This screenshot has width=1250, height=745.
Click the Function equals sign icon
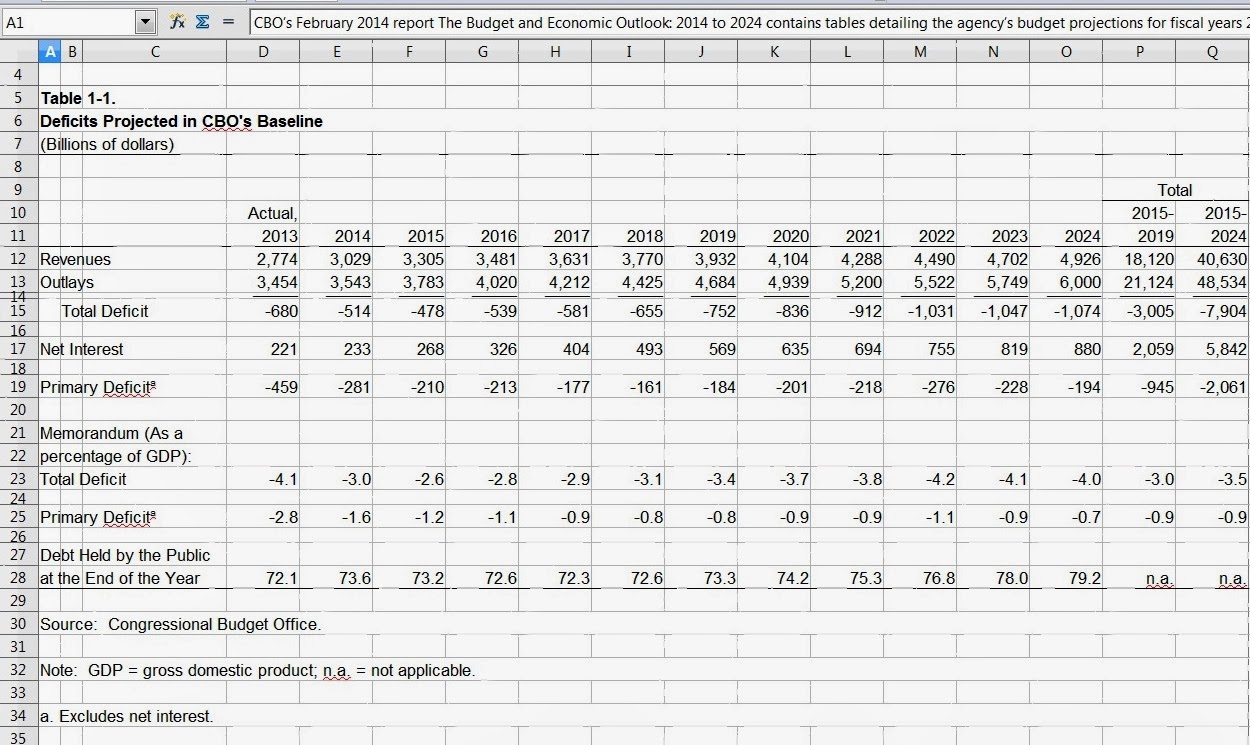[228, 21]
